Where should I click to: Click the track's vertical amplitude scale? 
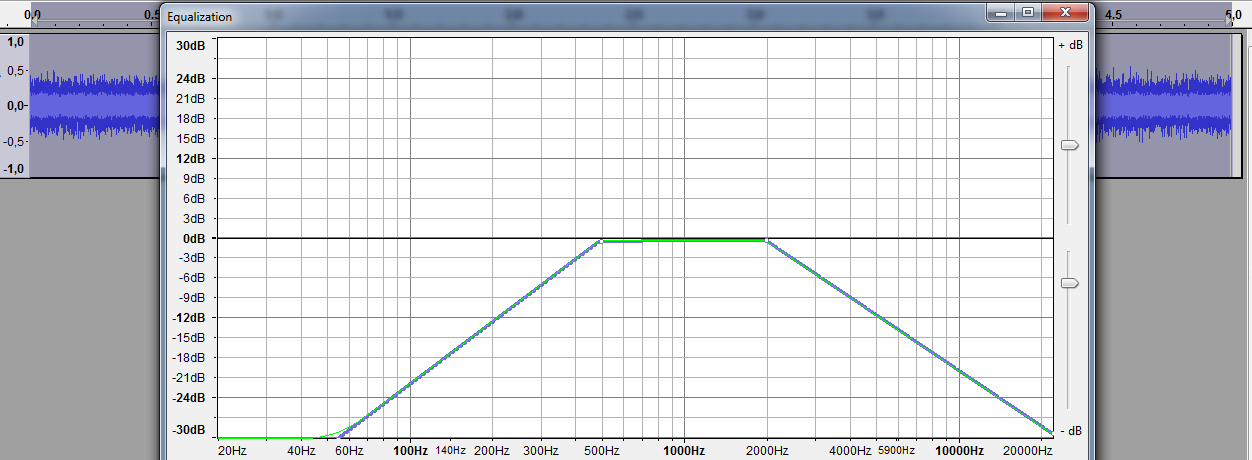coord(15,105)
